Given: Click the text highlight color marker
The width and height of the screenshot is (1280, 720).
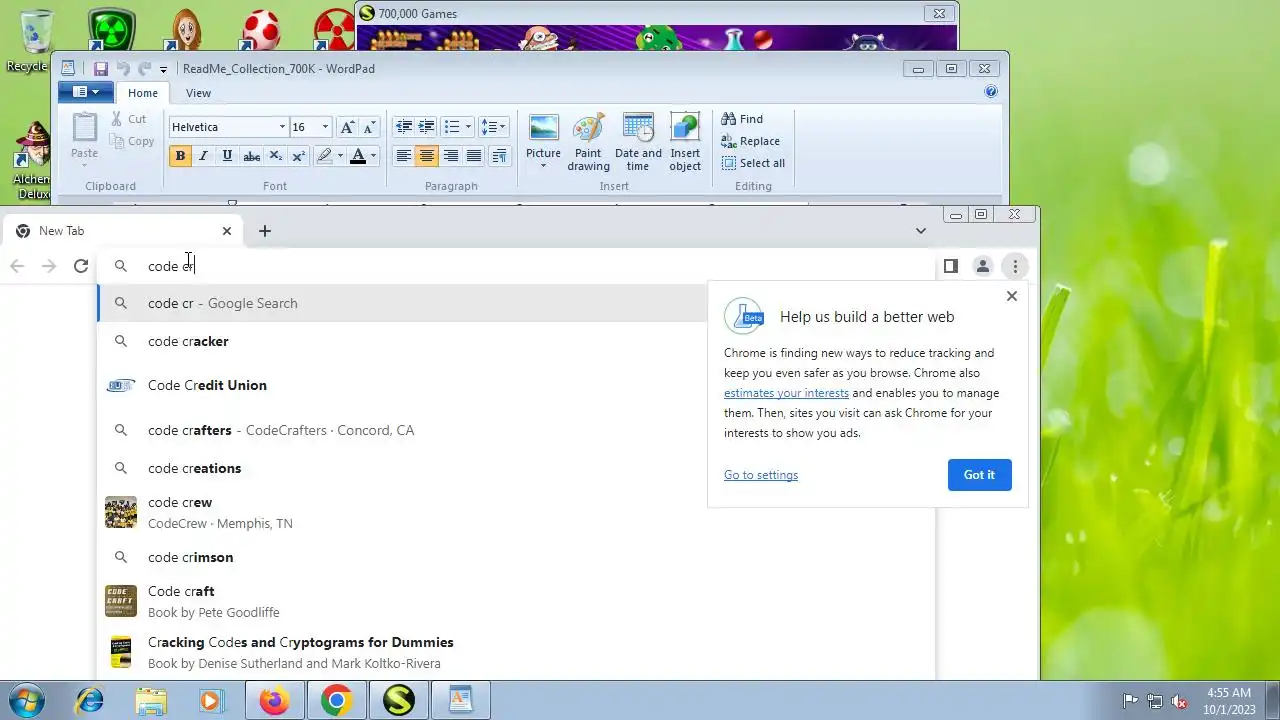Looking at the screenshot, I should [x=323, y=156].
